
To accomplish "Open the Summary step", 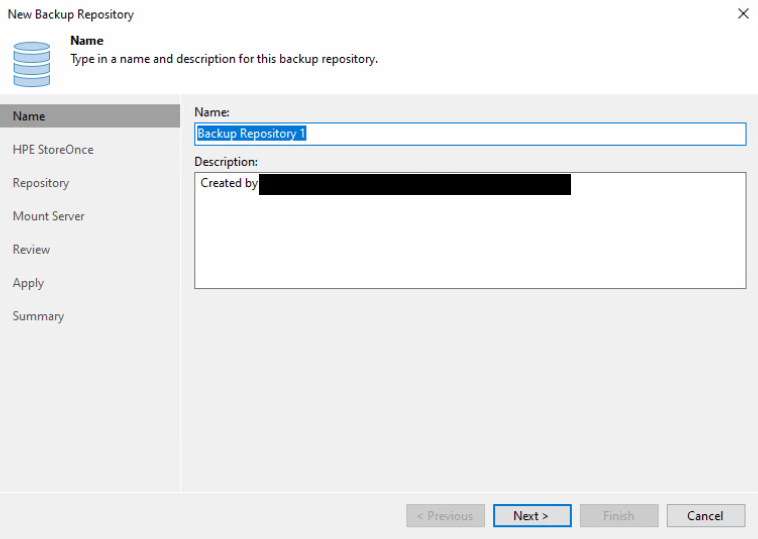I will (38, 316).
